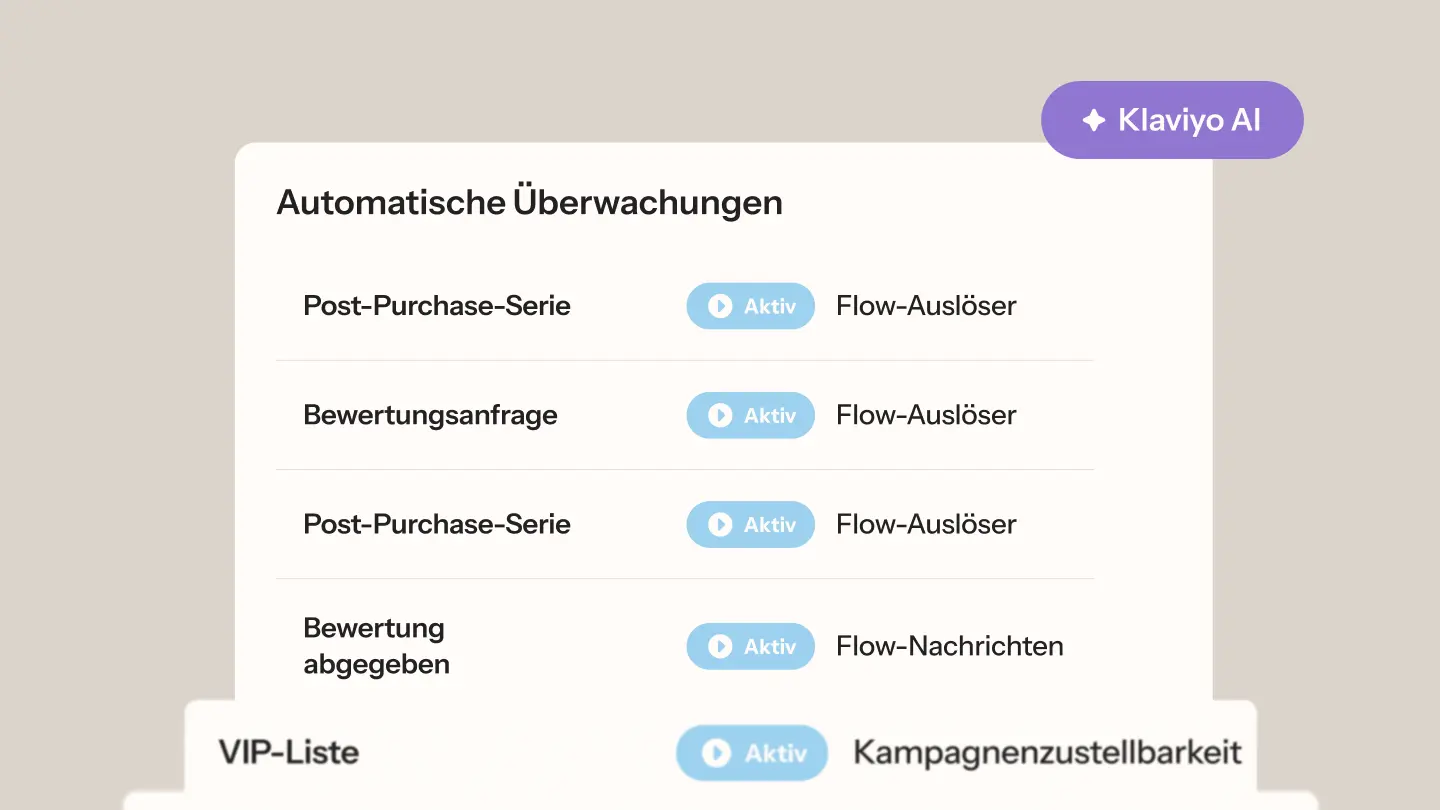1440x810 pixels.
Task: Click the Automatische Überwachungen heading
Action: click(x=529, y=202)
